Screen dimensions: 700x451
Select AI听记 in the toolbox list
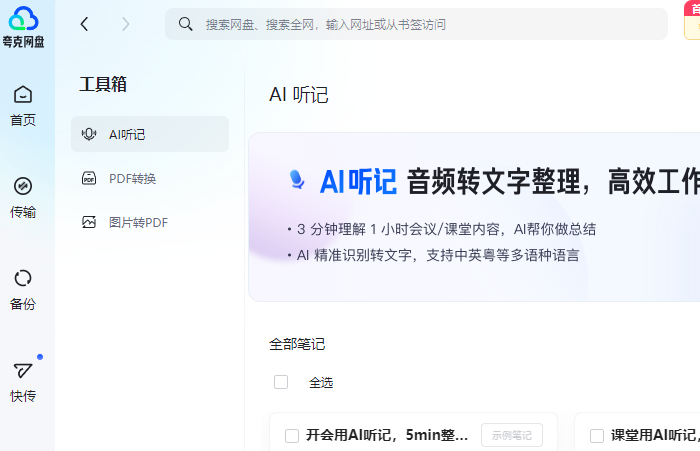(x=150, y=134)
